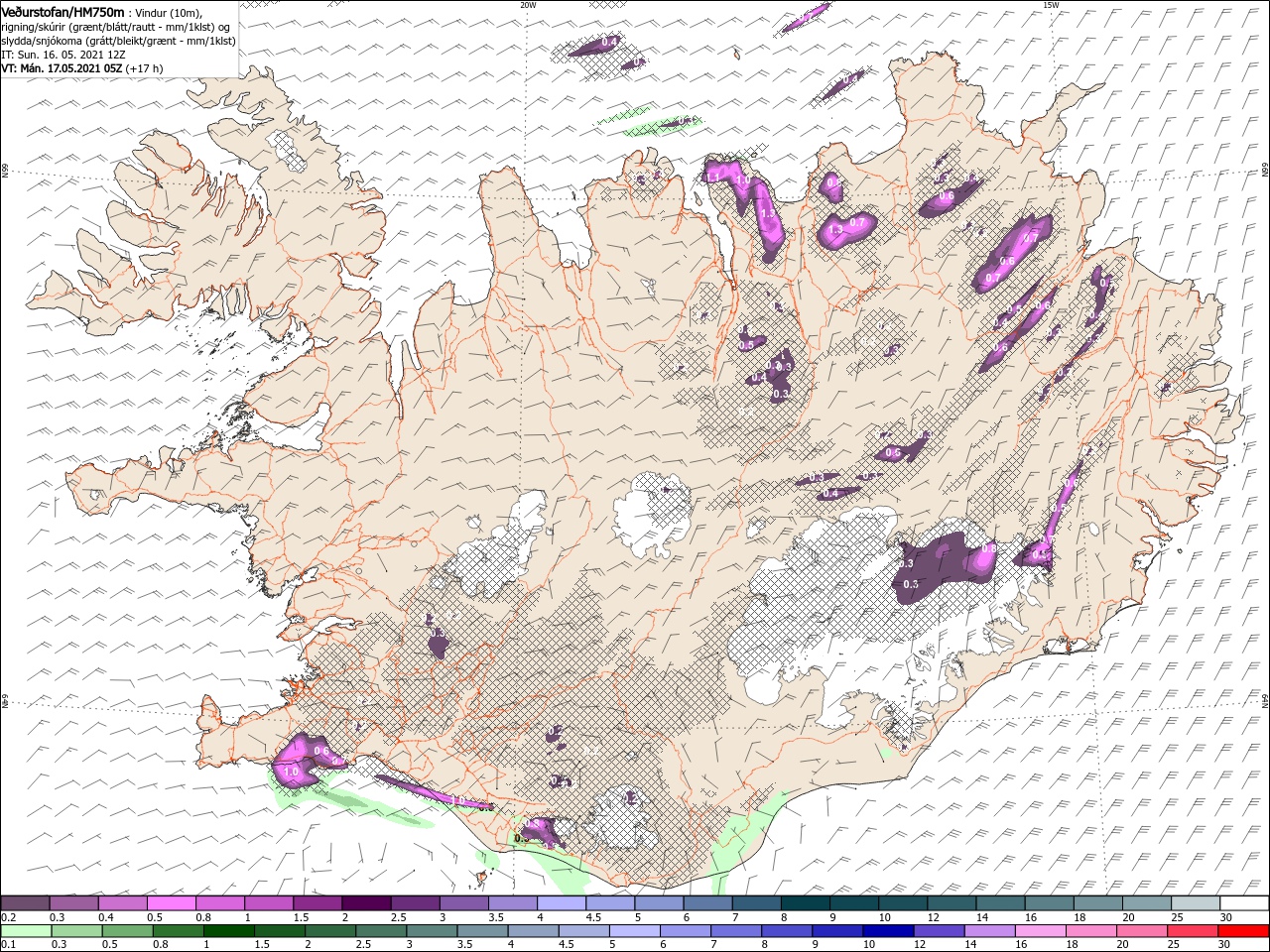Pick the bright red rain swatch after 30
This screenshot has height=952, width=1270.
1244,931
